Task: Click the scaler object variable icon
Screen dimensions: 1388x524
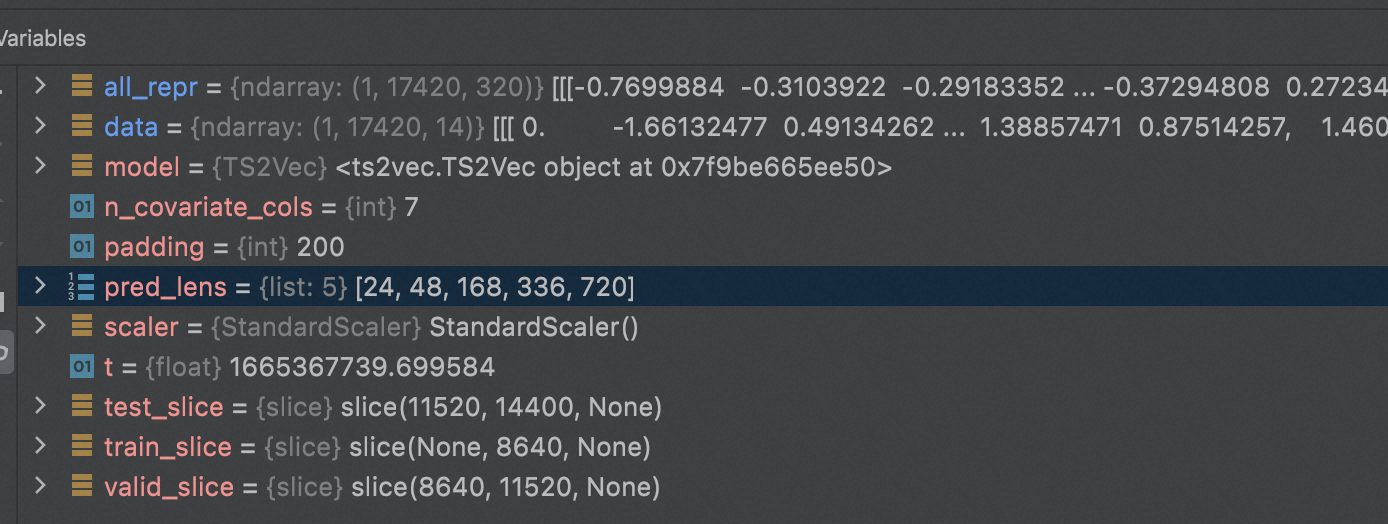Action: click(x=82, y=327)
